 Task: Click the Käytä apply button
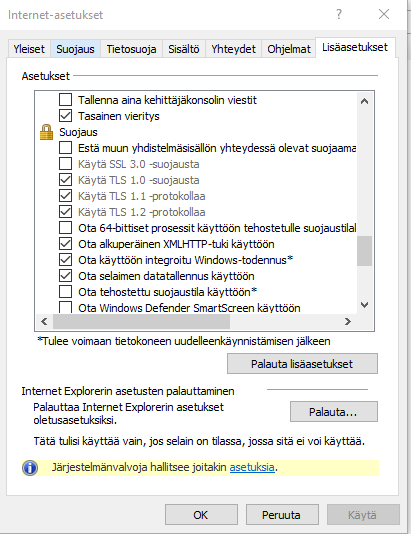point(363,515)
